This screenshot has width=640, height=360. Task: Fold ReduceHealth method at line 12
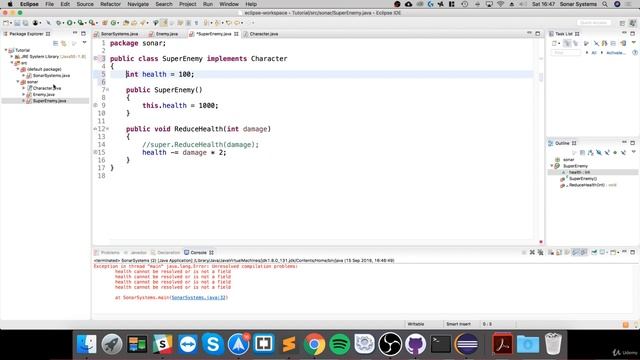click(x=107, y=129)
